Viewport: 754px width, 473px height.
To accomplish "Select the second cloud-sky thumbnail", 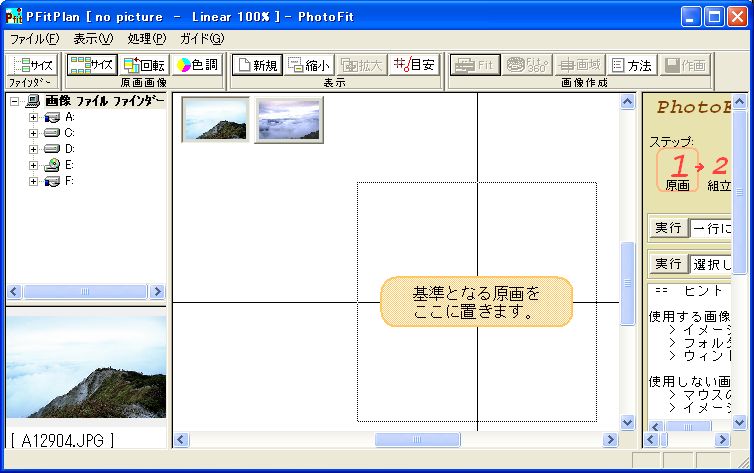I will tap(289, 120).
